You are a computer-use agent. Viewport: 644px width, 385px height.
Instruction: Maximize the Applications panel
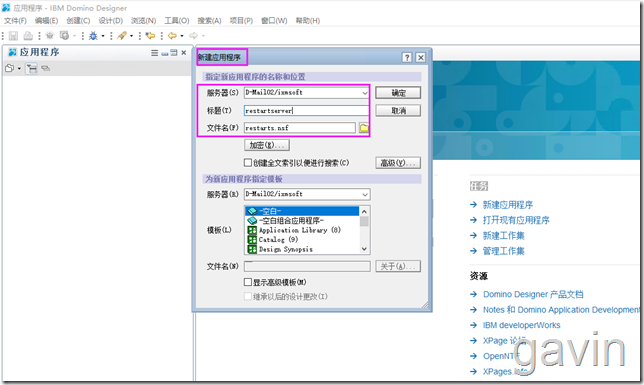tap(174, 53)
